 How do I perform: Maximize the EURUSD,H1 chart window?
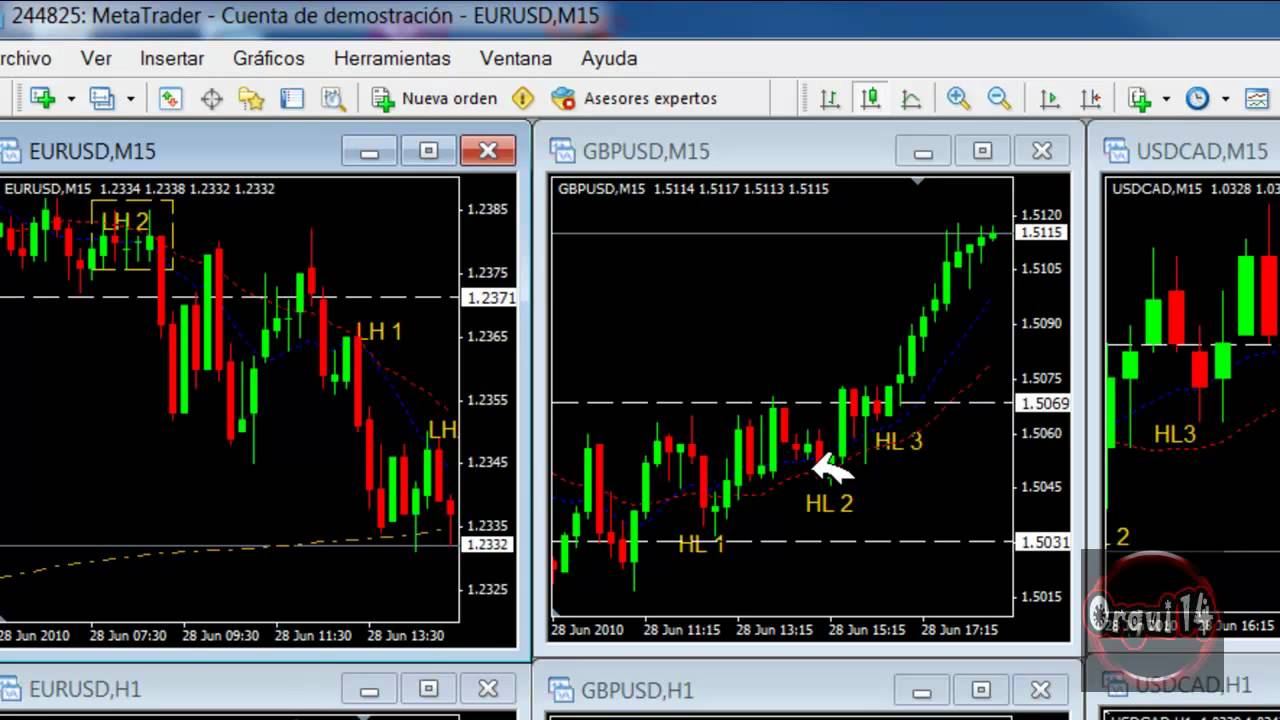[428, 689]
